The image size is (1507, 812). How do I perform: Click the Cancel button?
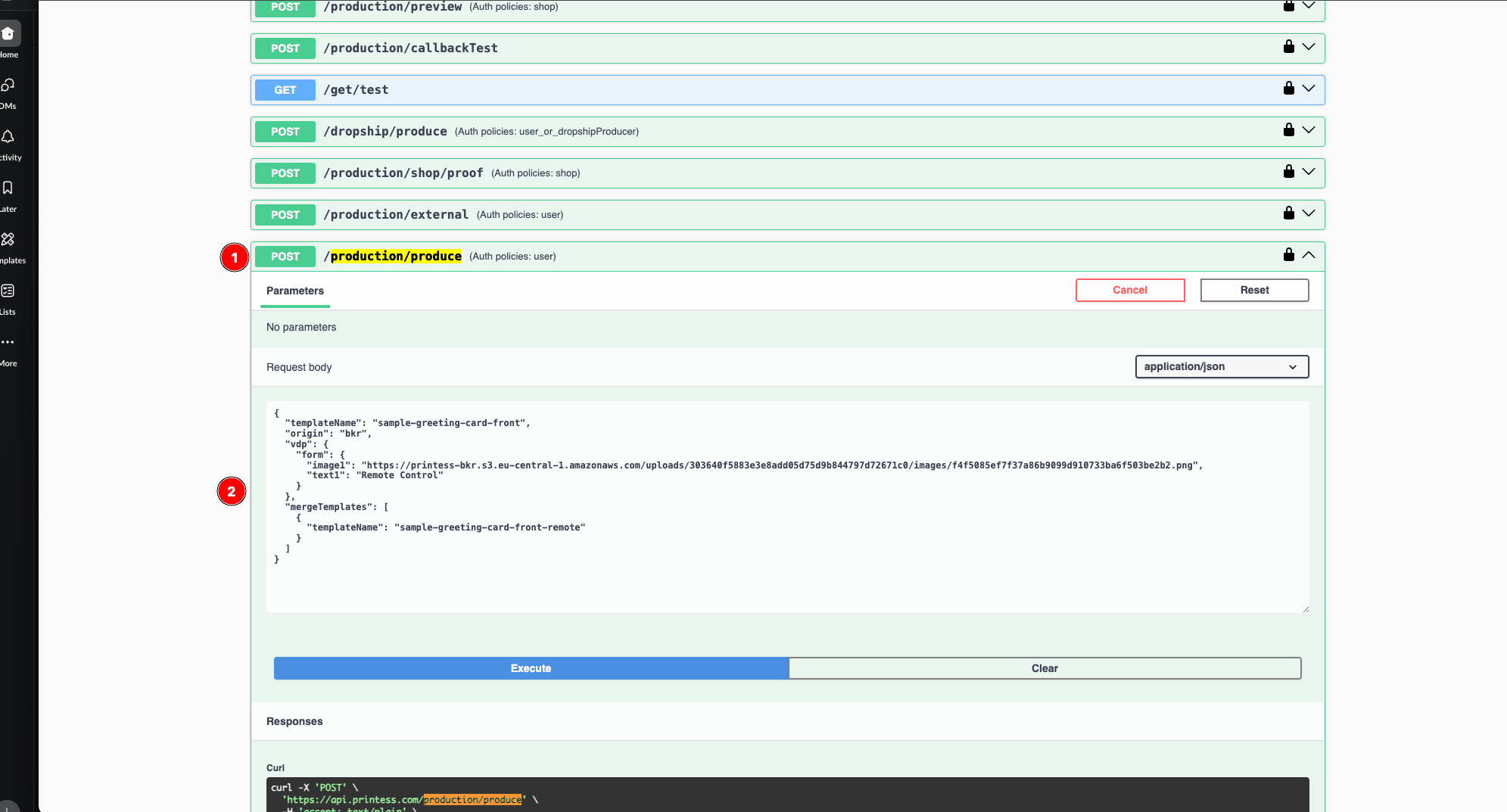(1130, 291)
